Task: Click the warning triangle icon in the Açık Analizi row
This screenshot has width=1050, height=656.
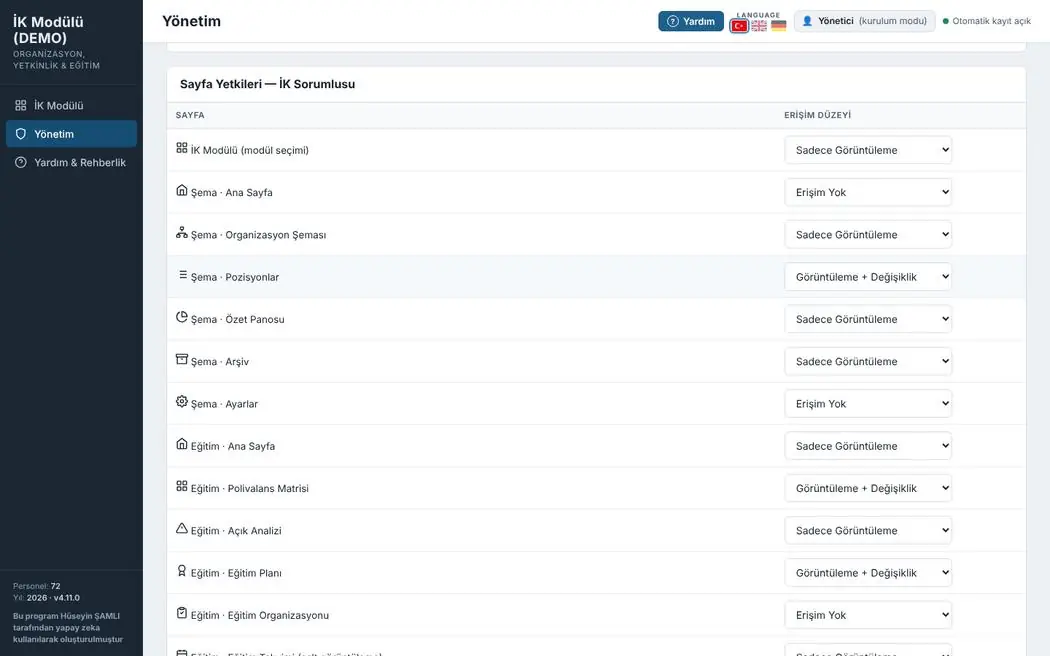Action: coord(181,528)
